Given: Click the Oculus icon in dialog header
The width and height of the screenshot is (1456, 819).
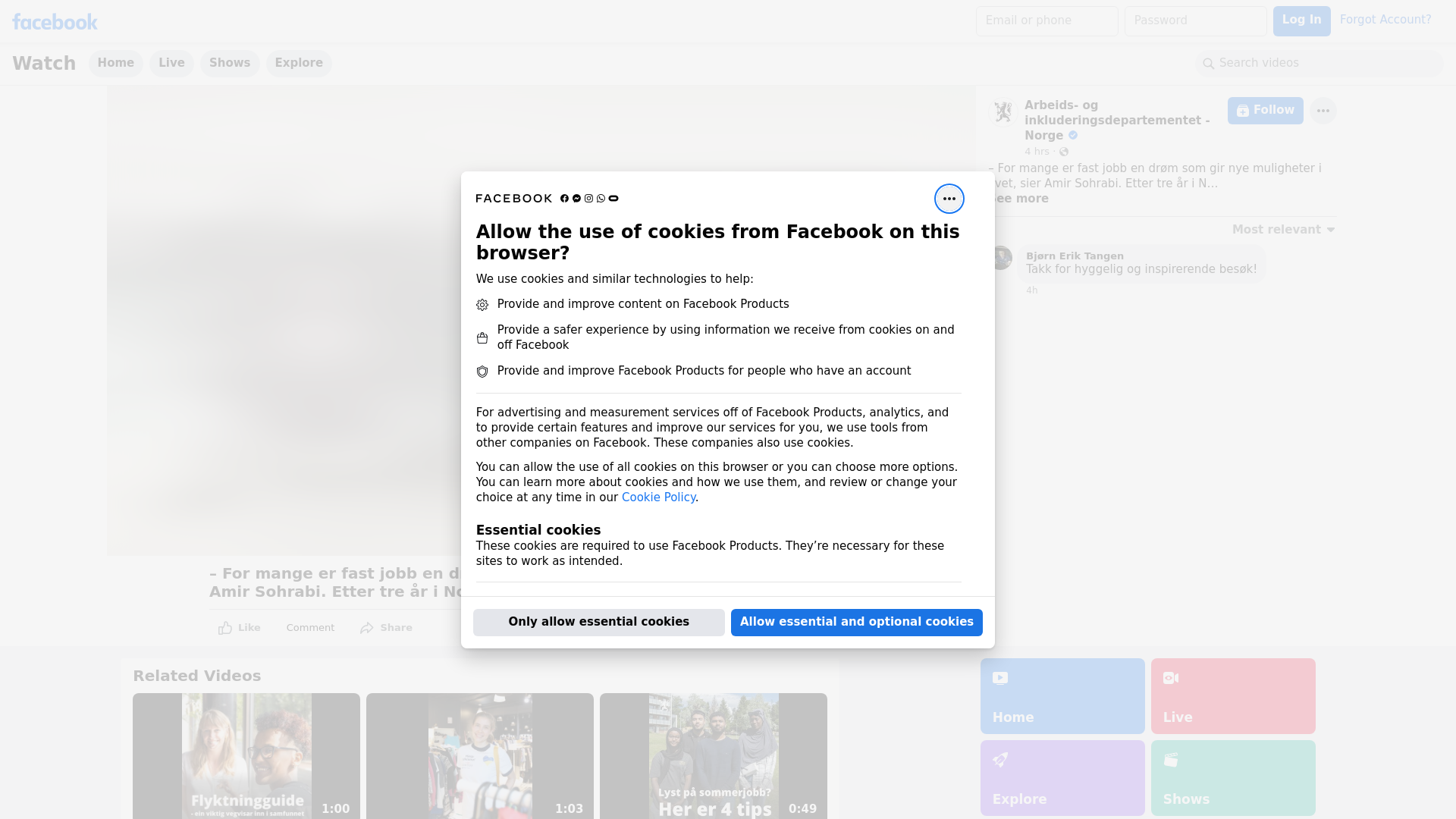Looking at the screenshot, I should 613,199.
